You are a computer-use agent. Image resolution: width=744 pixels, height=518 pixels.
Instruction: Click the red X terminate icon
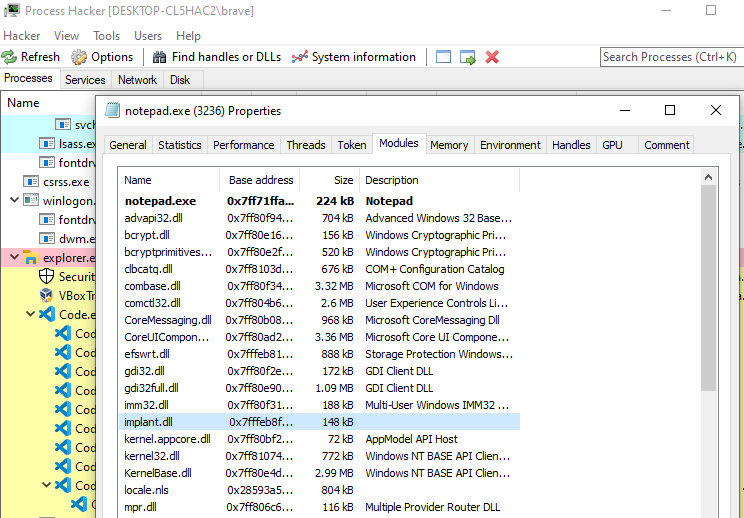pyautogui.click(x=492, y=57)
